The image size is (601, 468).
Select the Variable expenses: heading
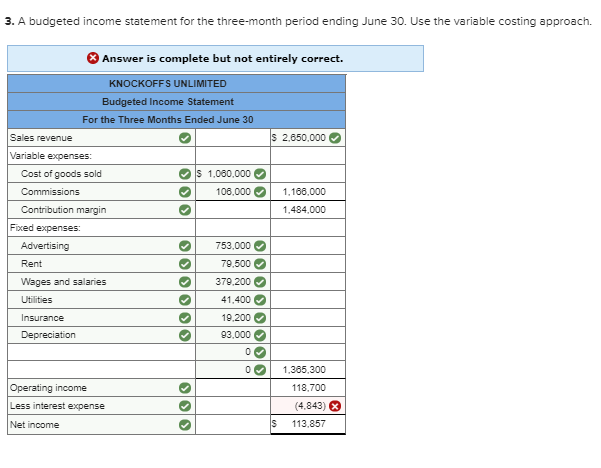tap(51, 156)
